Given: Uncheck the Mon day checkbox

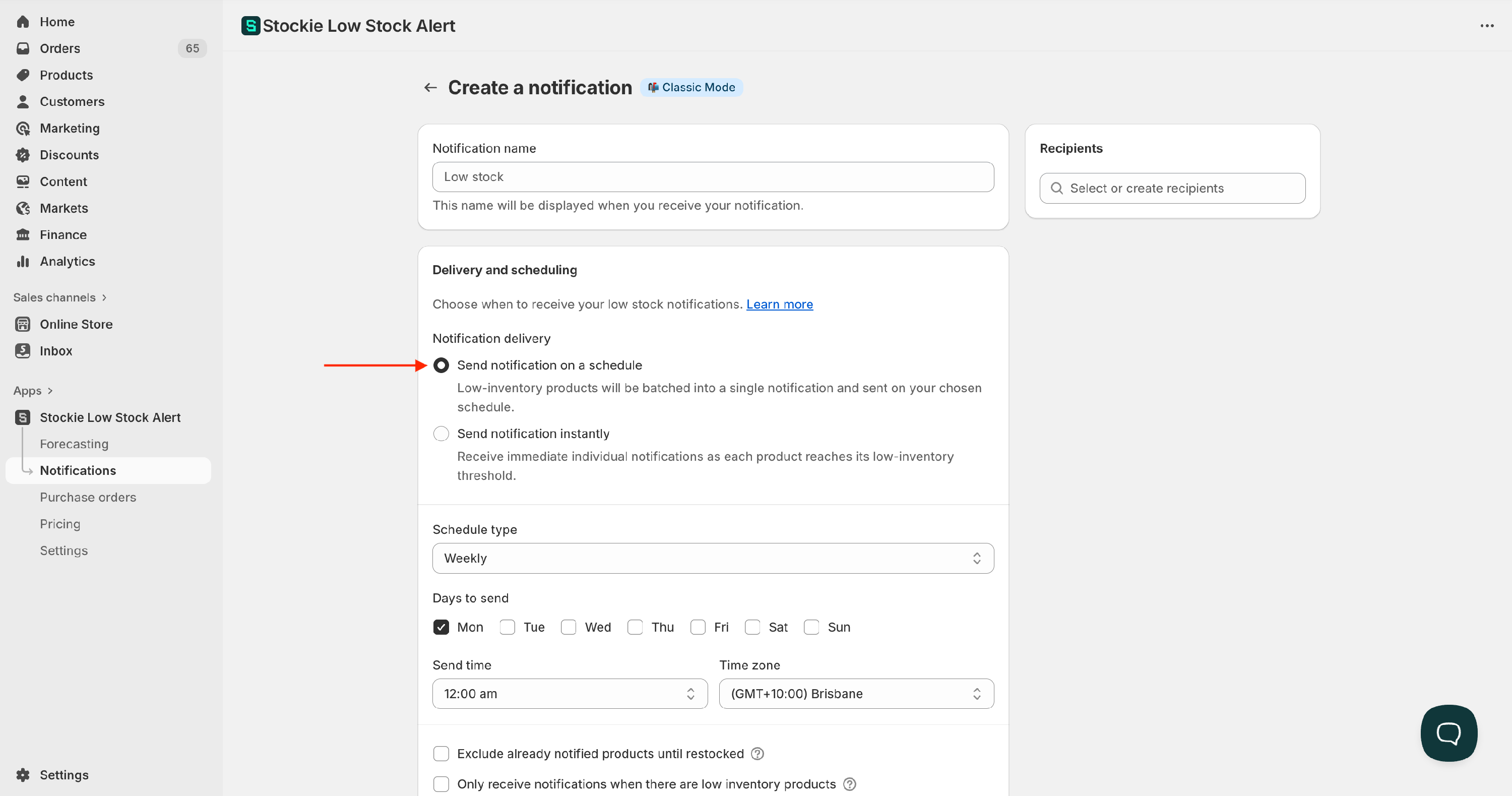Looking at the screenshot, I should (441, 627).
